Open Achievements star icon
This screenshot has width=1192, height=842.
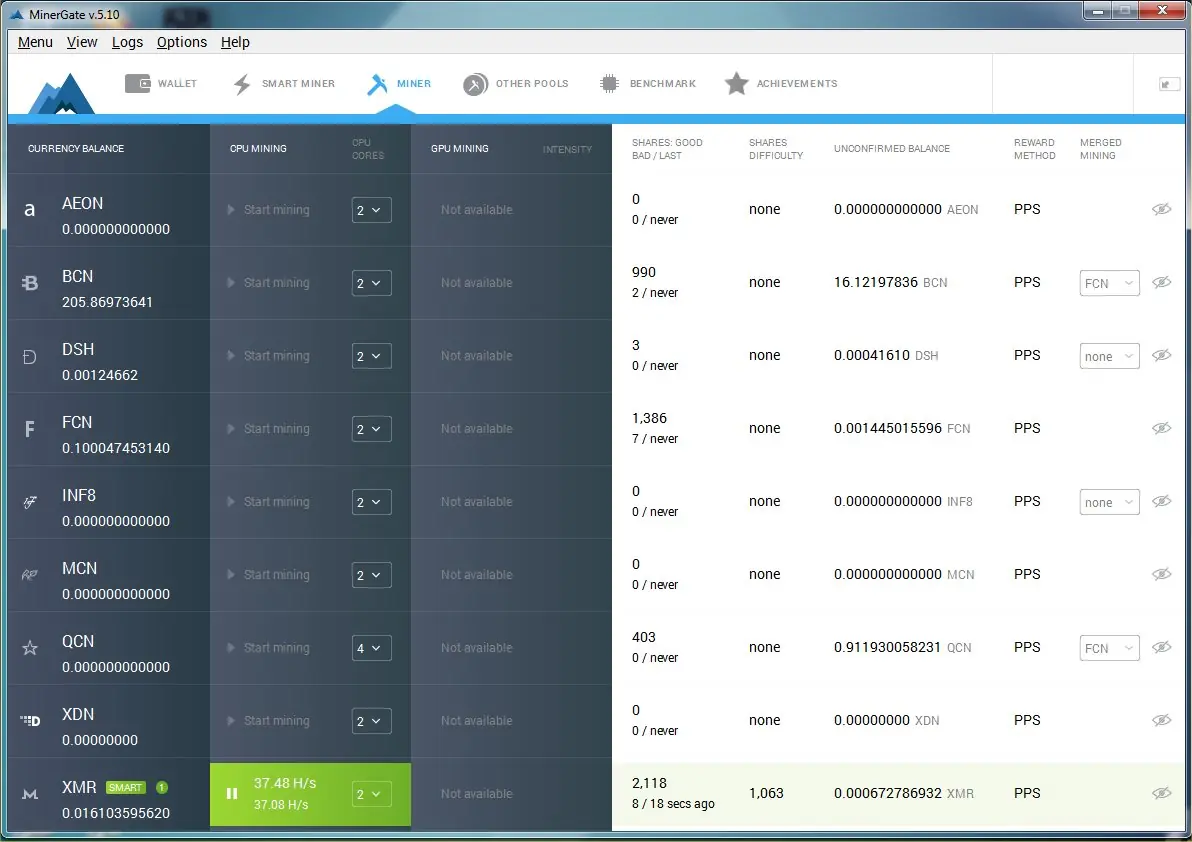[x=736, y=84]
